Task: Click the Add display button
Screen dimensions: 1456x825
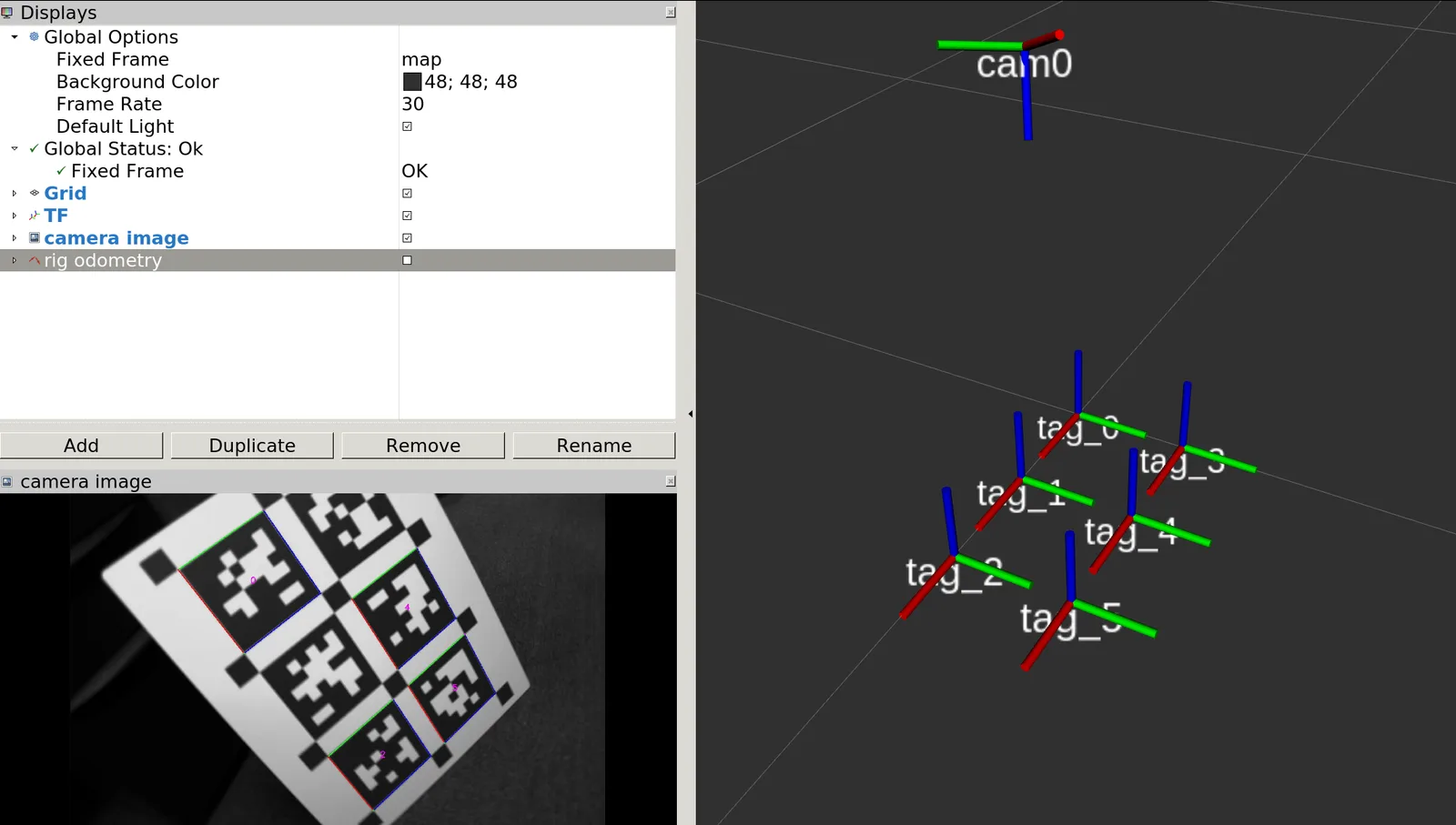Action: [81, 446]
